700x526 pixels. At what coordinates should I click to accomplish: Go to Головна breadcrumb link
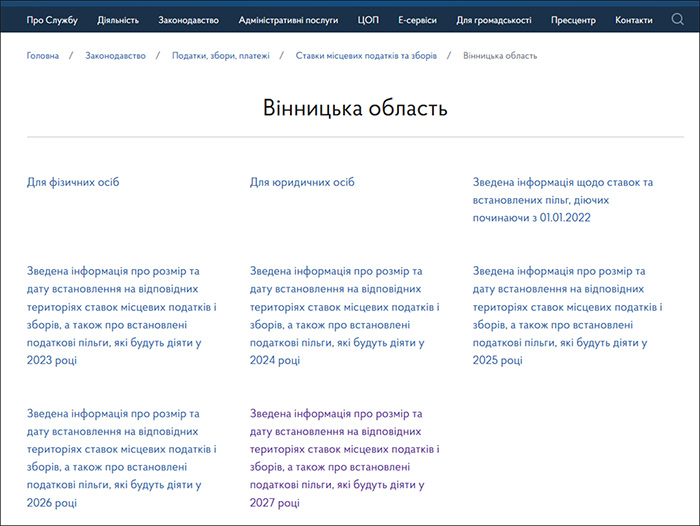tap(42, 56)
